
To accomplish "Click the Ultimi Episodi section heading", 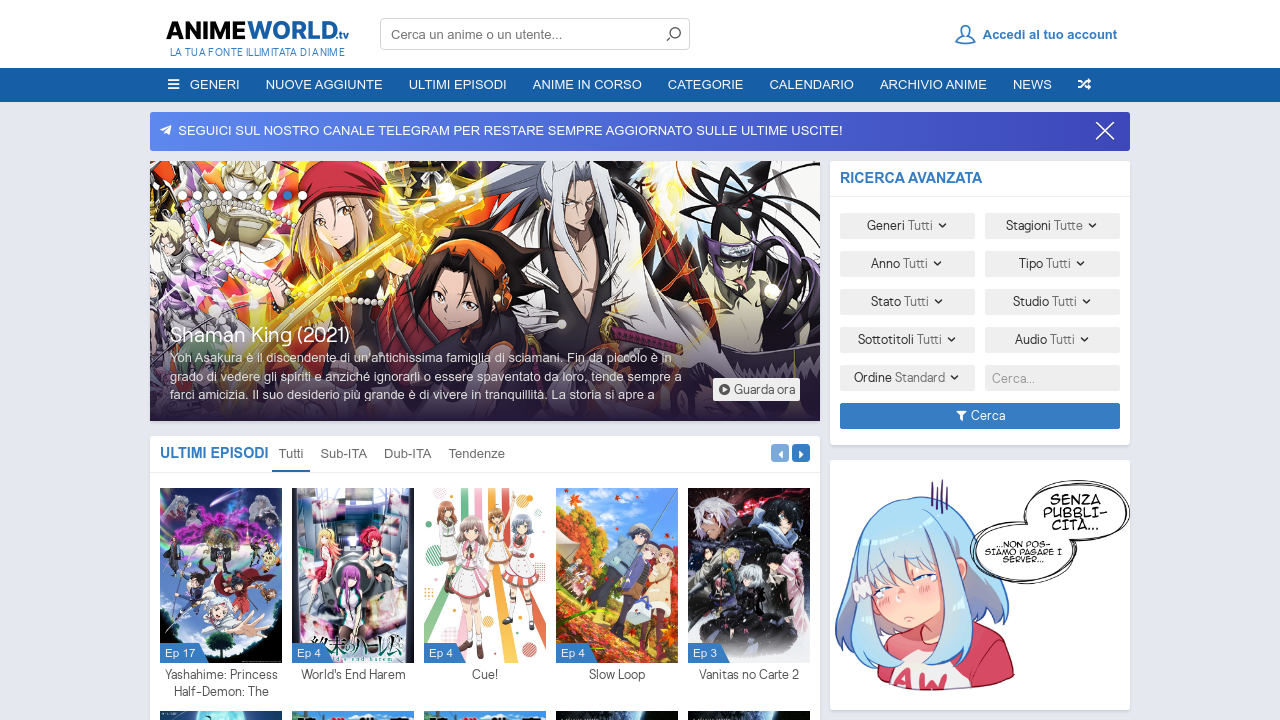I will click(x=214, y=453).
